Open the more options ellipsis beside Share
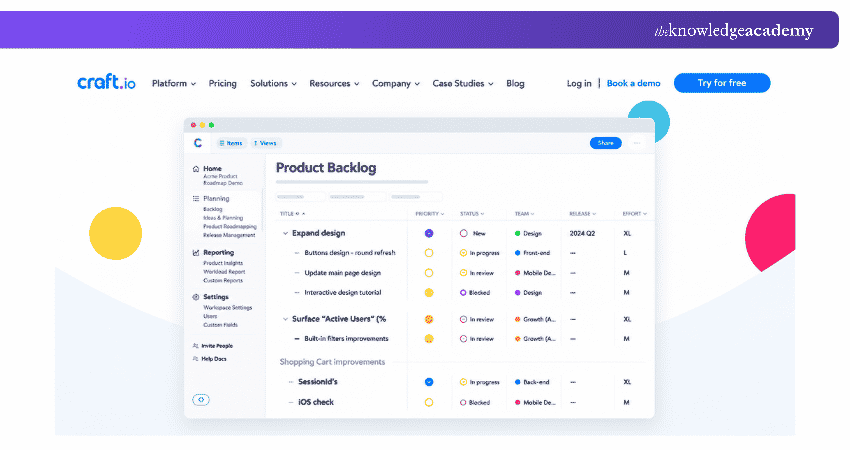 tap(637, 143)
